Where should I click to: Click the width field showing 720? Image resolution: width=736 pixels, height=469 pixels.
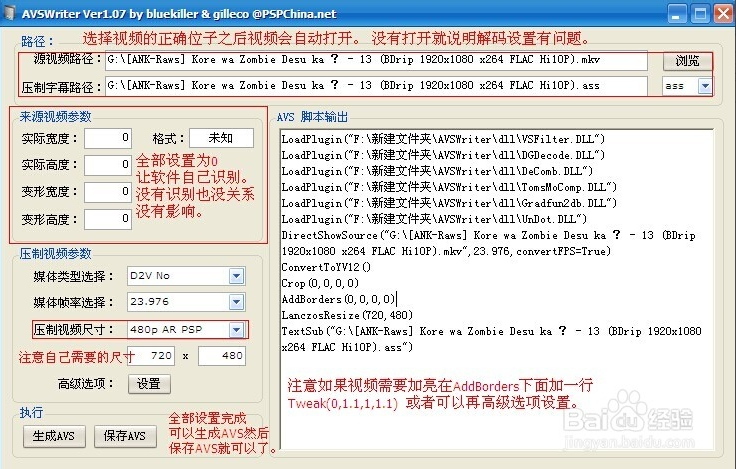(151, 356)
